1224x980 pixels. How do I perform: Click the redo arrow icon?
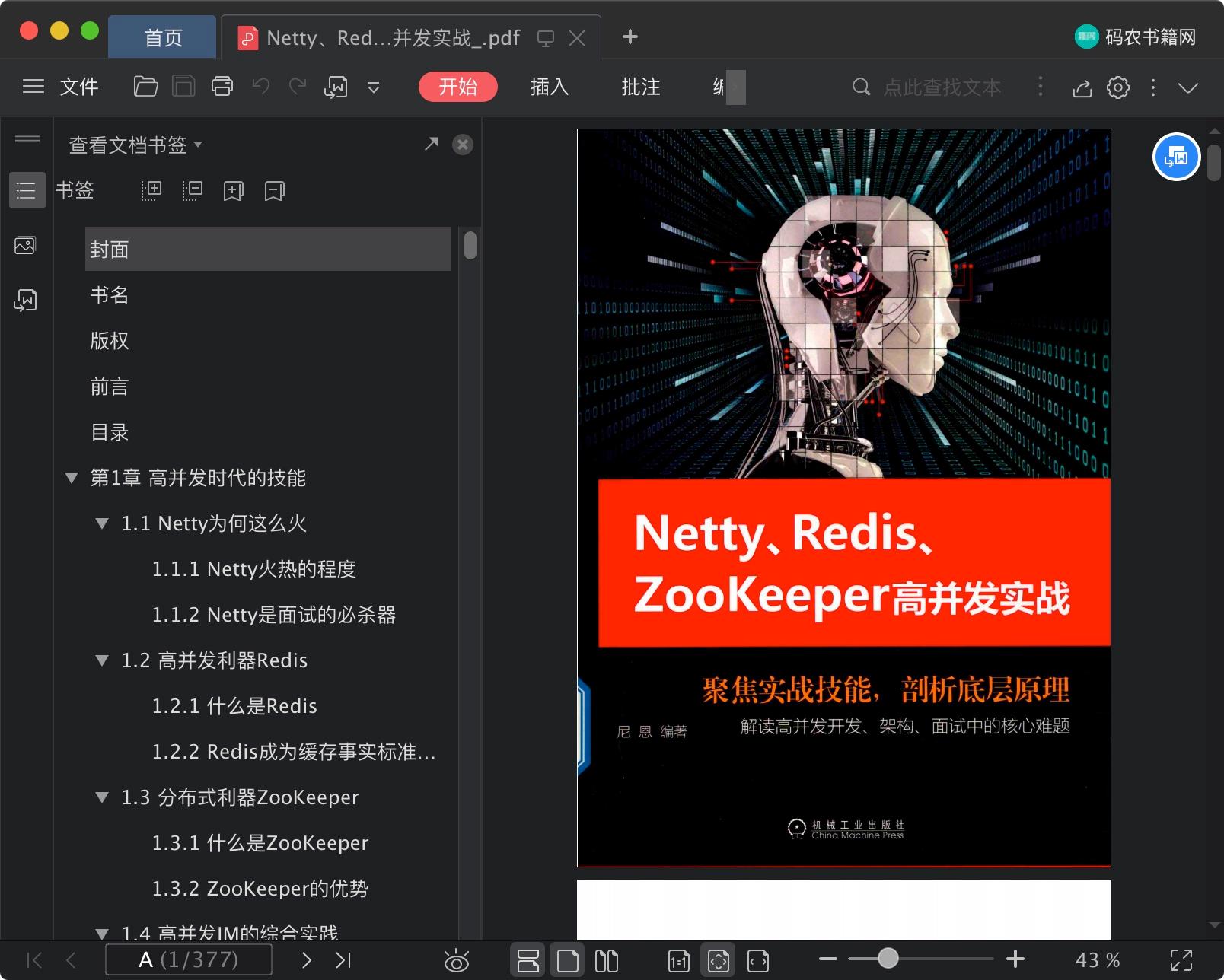click(x=298, y=87)
